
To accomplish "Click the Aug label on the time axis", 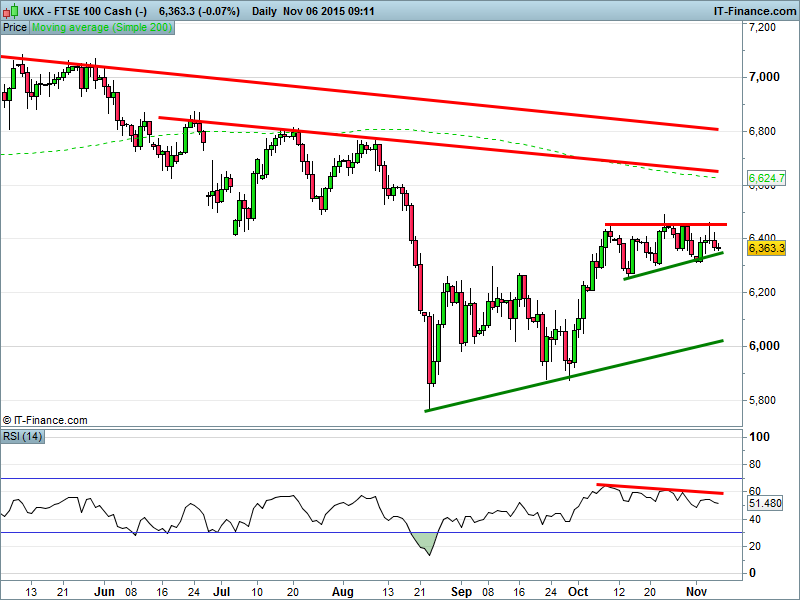I will click(345, 591).
